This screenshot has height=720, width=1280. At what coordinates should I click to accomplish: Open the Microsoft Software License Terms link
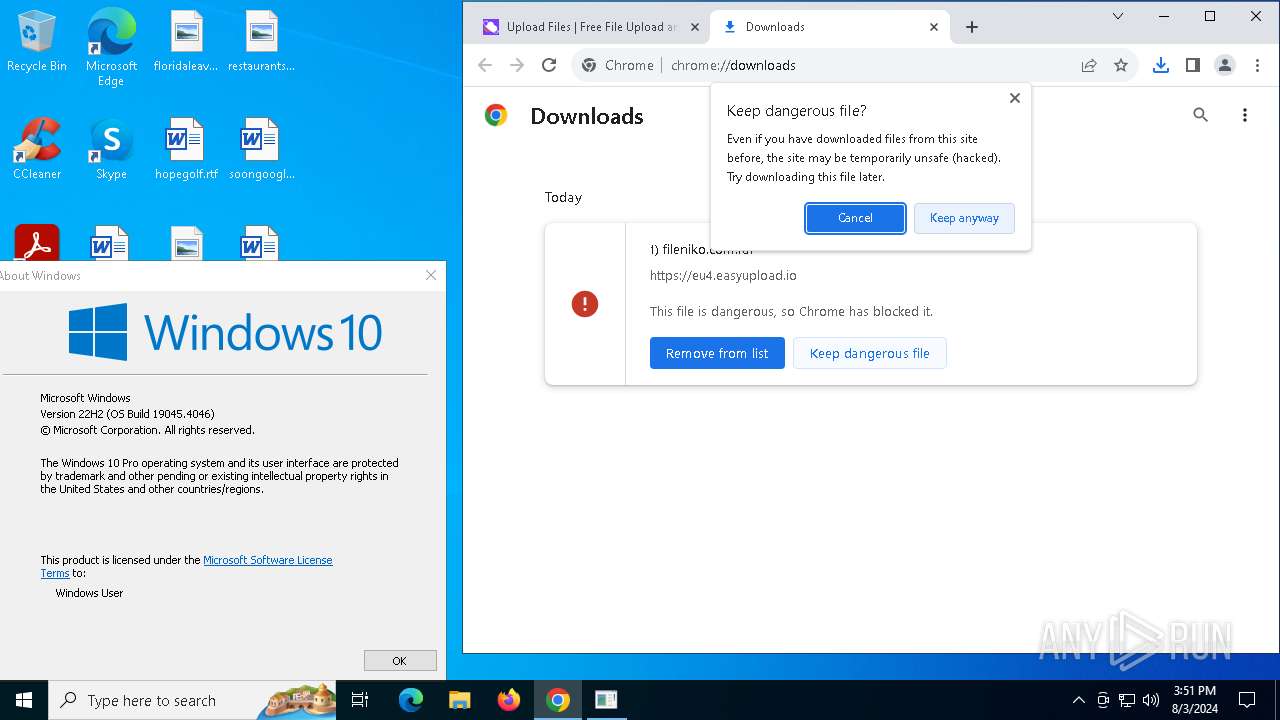coord(267,560)
